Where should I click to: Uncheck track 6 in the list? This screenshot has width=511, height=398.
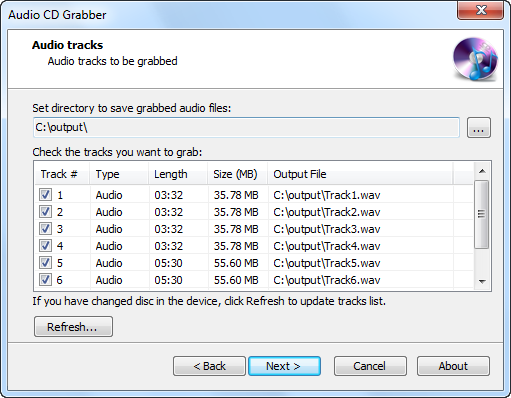pos(45,279)
